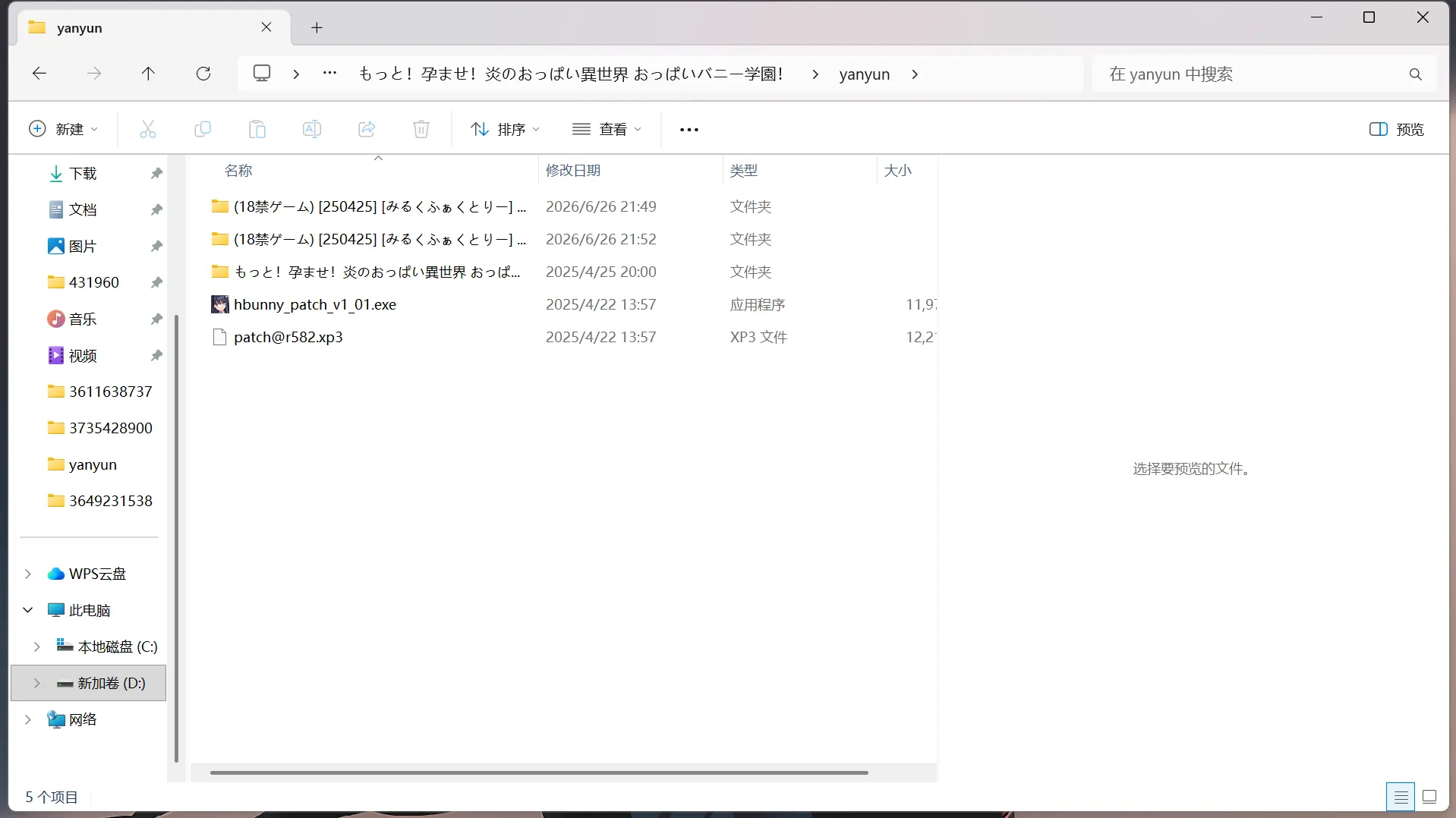Open 下载 in quick access
1456x818 pixels.
pos(83,174)
